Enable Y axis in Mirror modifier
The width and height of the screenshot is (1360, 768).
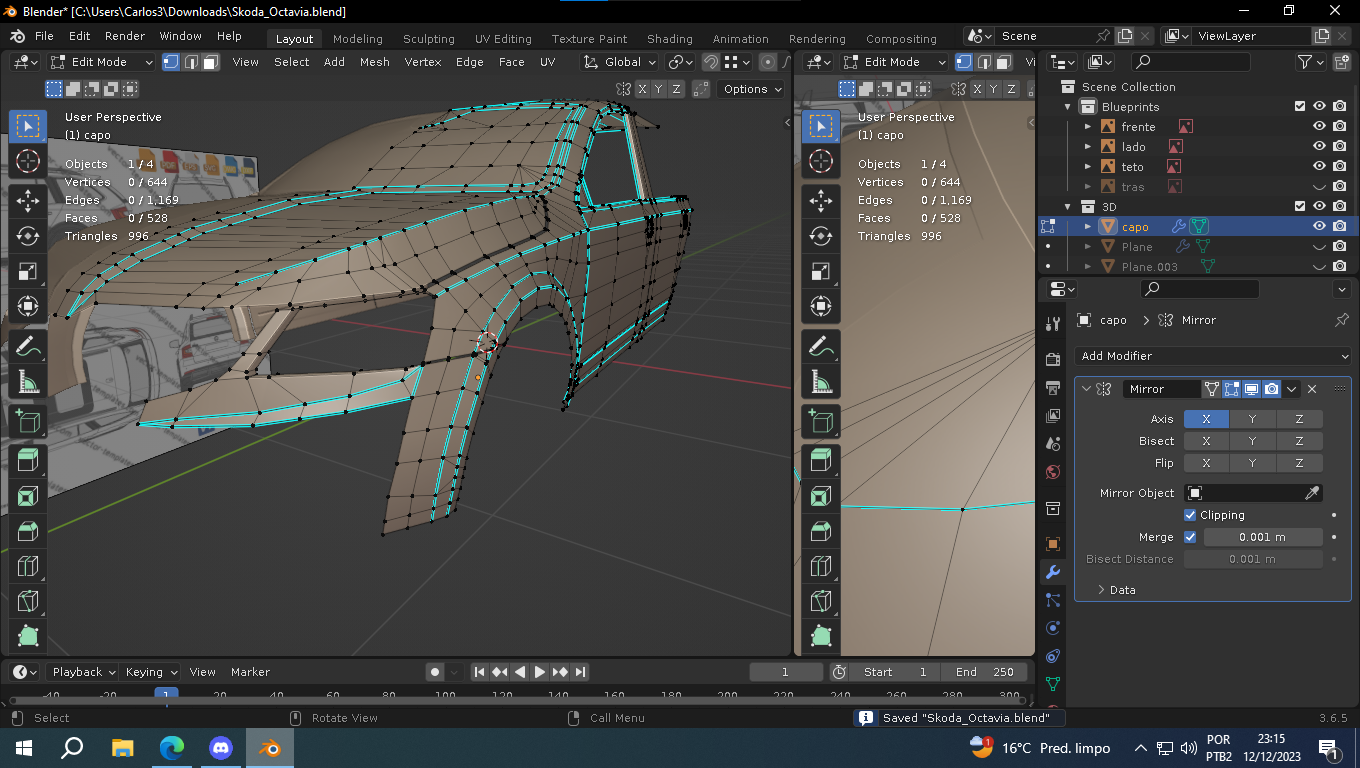click(x=1252, y=419)
